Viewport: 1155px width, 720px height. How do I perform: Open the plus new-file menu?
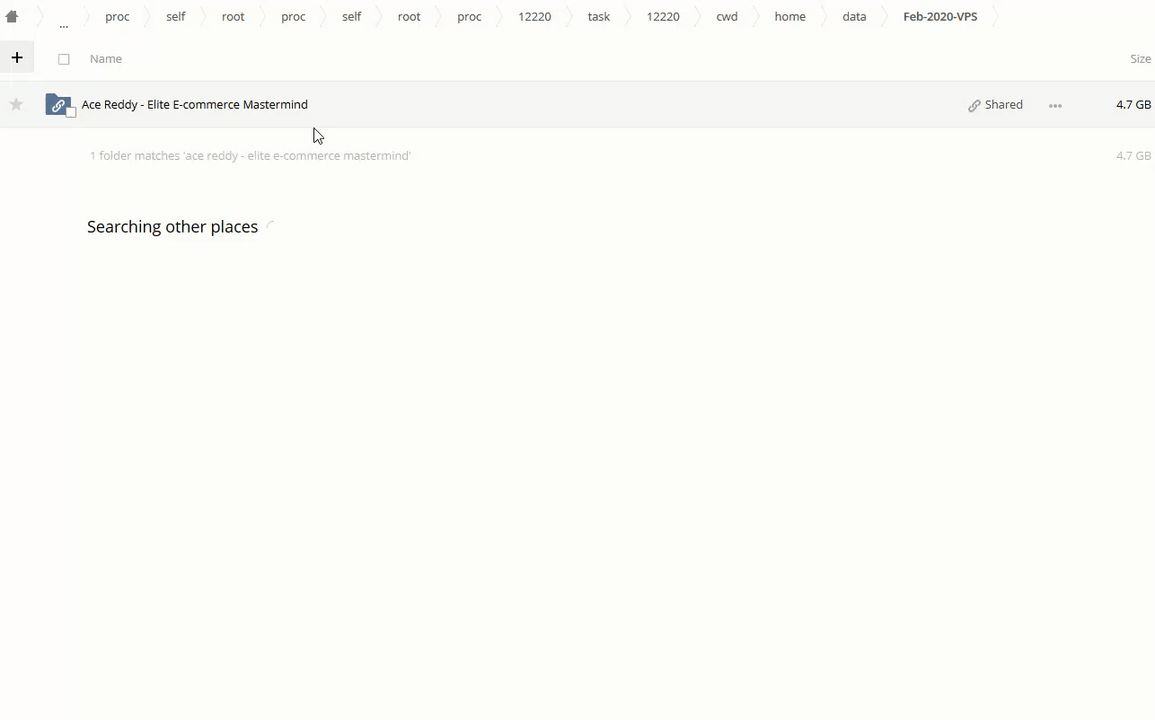[x=17, y=58]
